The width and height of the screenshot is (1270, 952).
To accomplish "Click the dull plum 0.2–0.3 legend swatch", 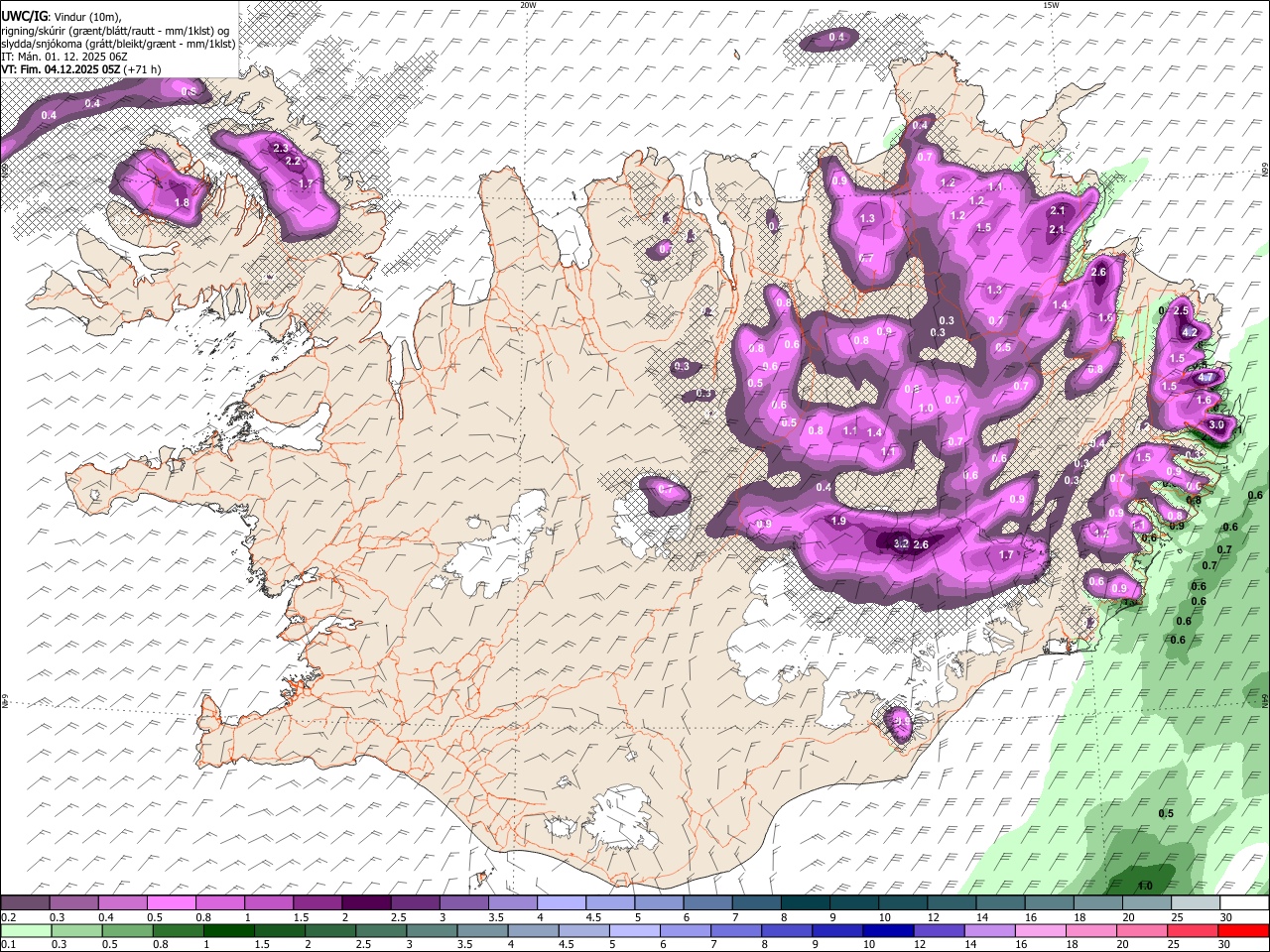I will tap(25, 902).
